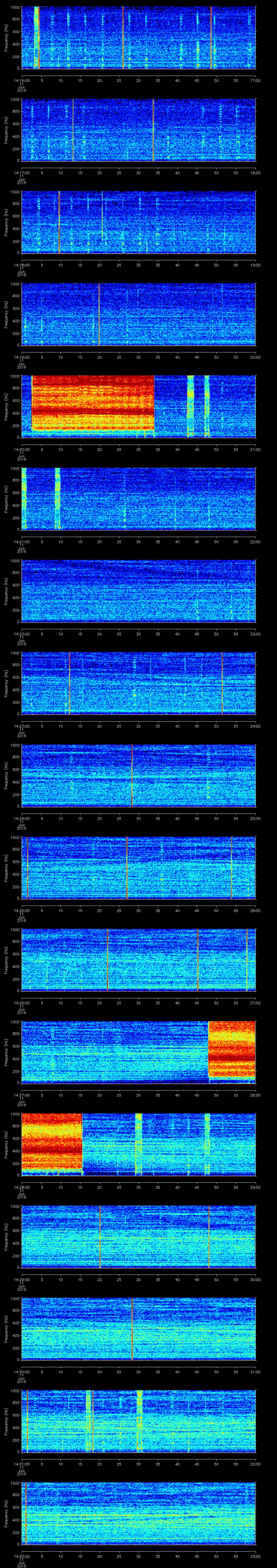This screenshot has width=277, height=1568.
Task: Select the 14:18:00 time axis label
Action: pyautogui.click(x=21, y=265)
